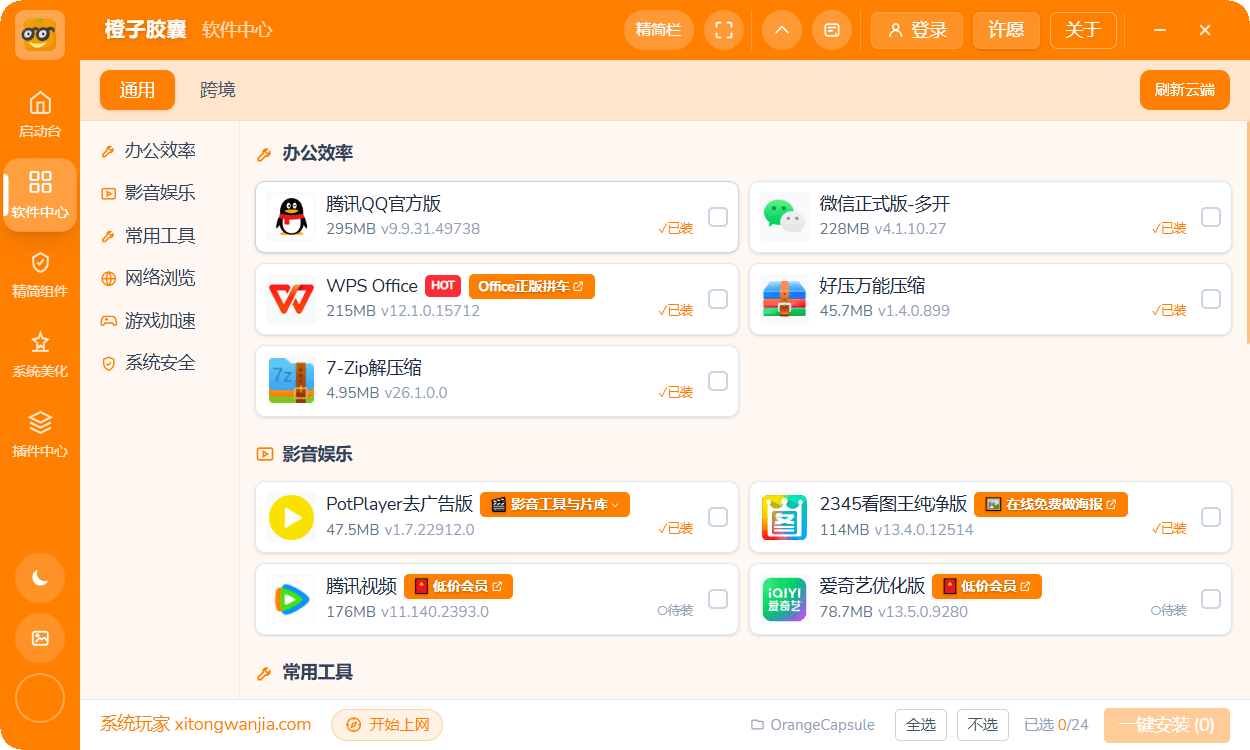
Task: Click the fullscreen brackets icon in the title bar
Action: (724, 30)
